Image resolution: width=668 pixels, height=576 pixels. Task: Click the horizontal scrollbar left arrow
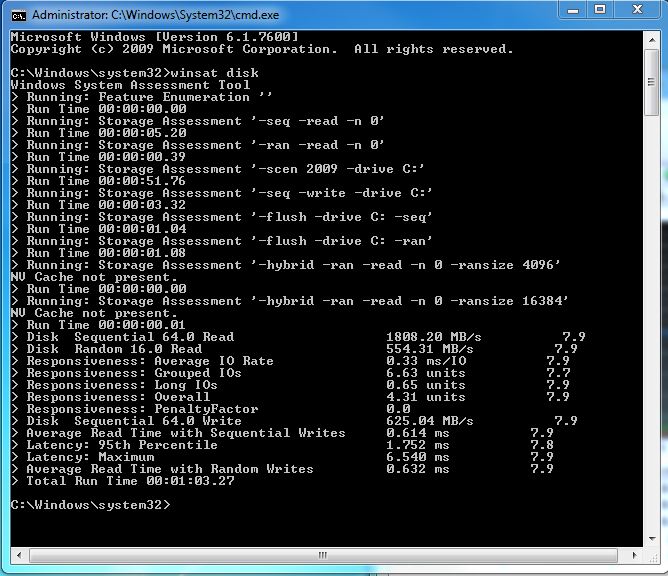(x=19, y=555)
